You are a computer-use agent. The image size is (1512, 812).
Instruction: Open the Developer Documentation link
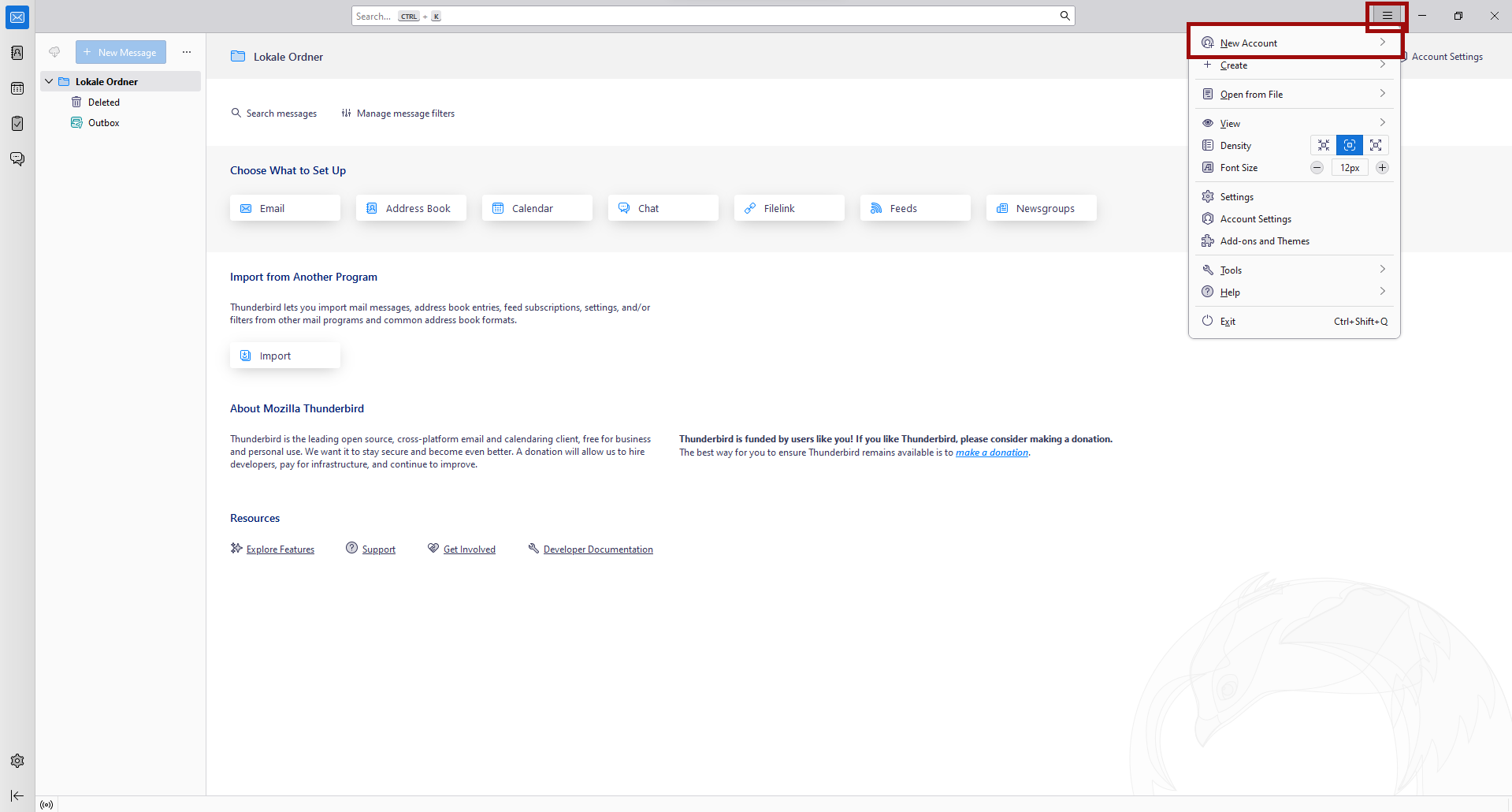coord(598,549)
